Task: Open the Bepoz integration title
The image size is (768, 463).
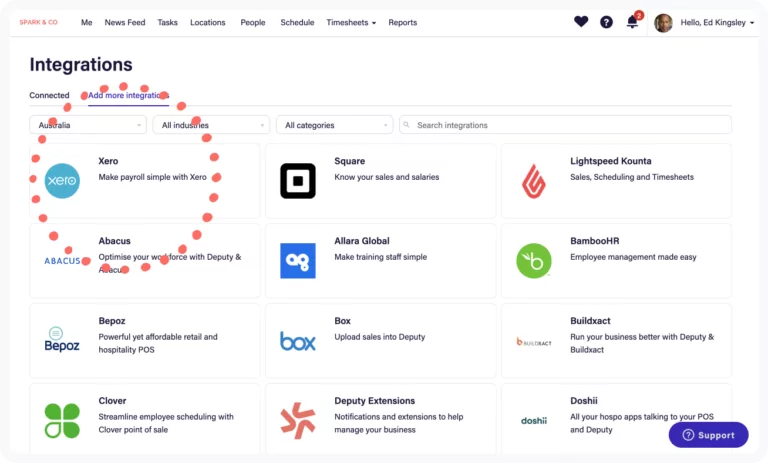Action: point(112,321)
